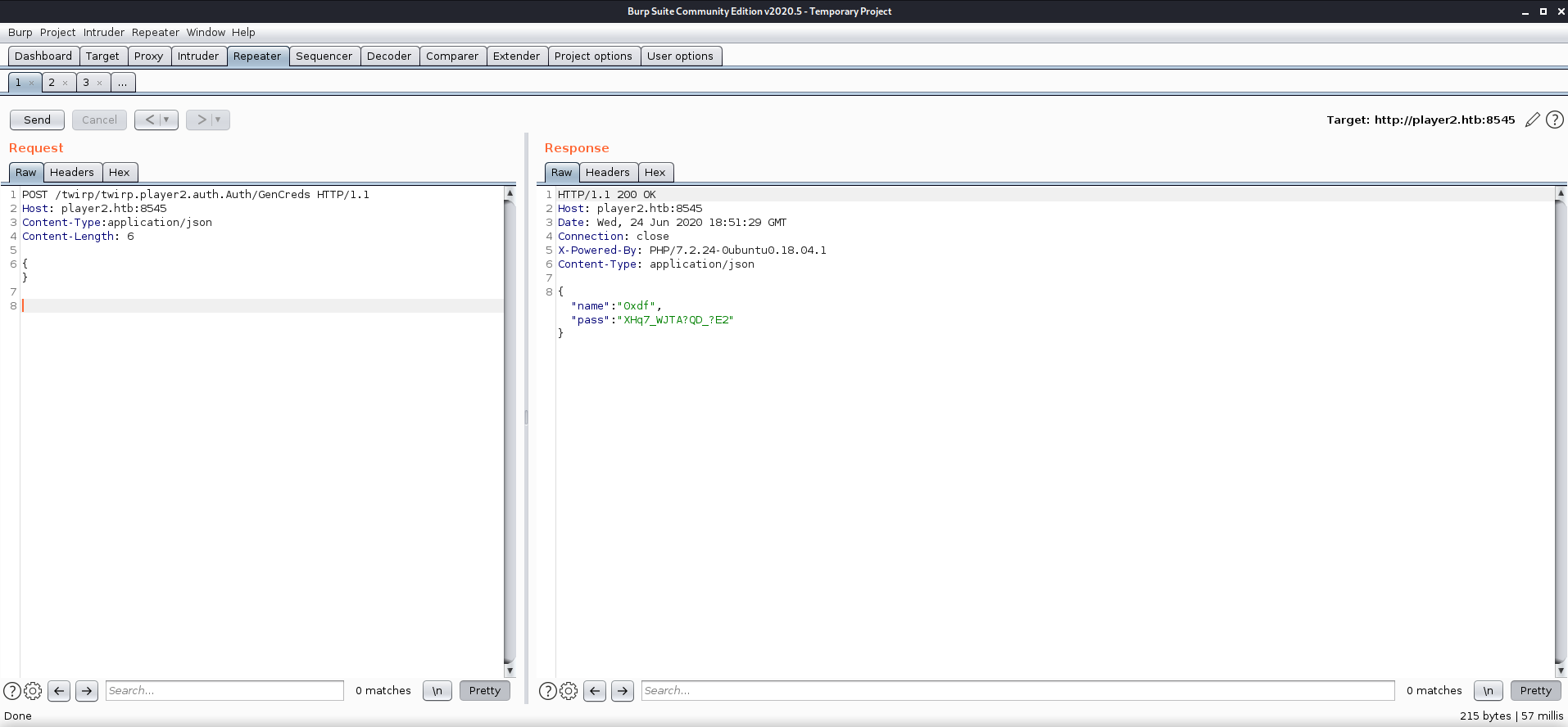Expand the history forward dropdown arrow
This screenshot has width=1568, height=727.
[218, 120]
